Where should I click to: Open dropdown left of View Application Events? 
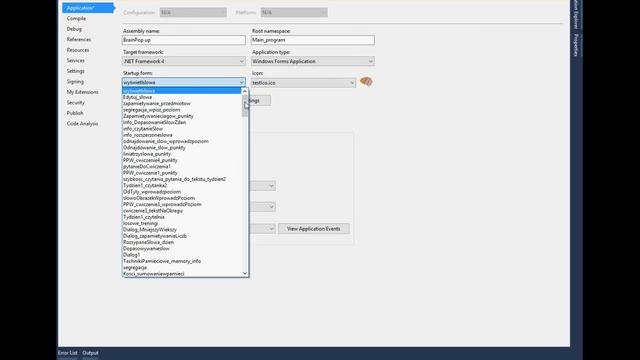coord(262,229)
